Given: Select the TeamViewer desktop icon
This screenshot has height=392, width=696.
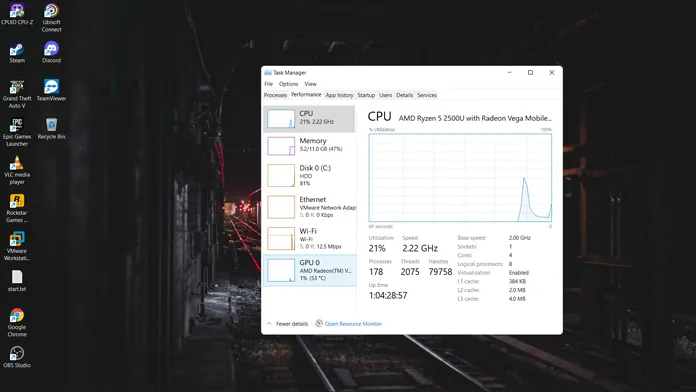Looking at the screenshot, I should [51, 90].
